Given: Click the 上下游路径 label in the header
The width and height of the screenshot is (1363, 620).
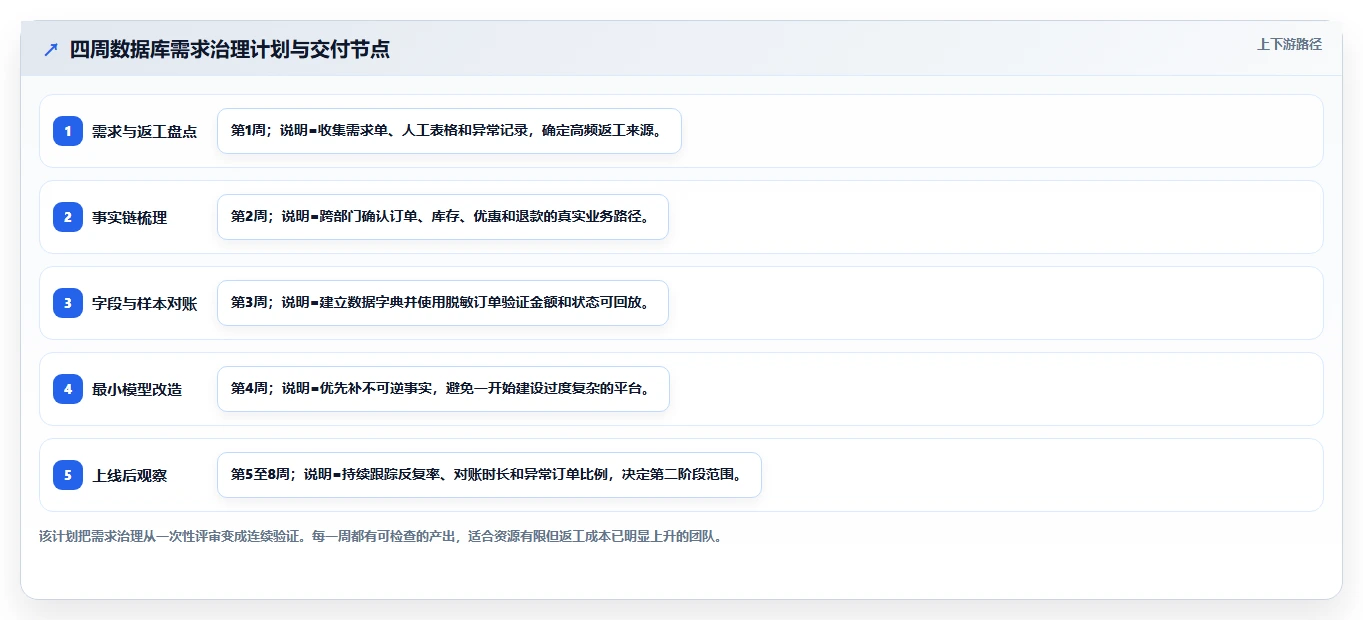Looking at the screenshot, I should [x=1289, y=44].
